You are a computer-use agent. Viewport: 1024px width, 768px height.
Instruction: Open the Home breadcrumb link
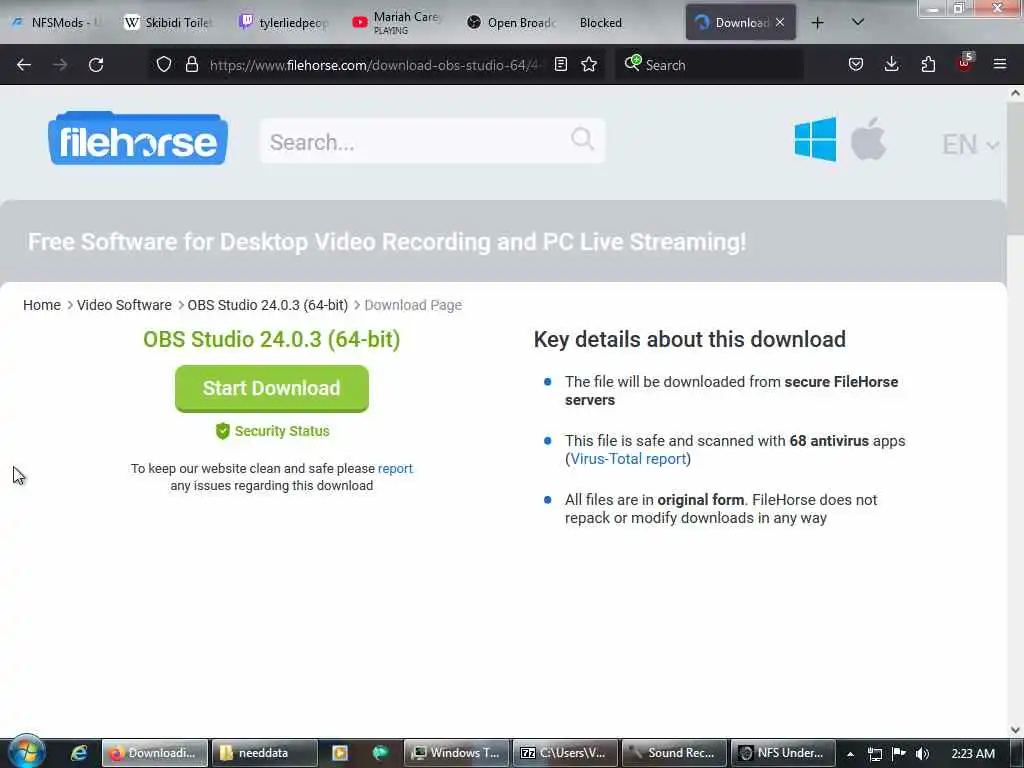pos(42,305)
